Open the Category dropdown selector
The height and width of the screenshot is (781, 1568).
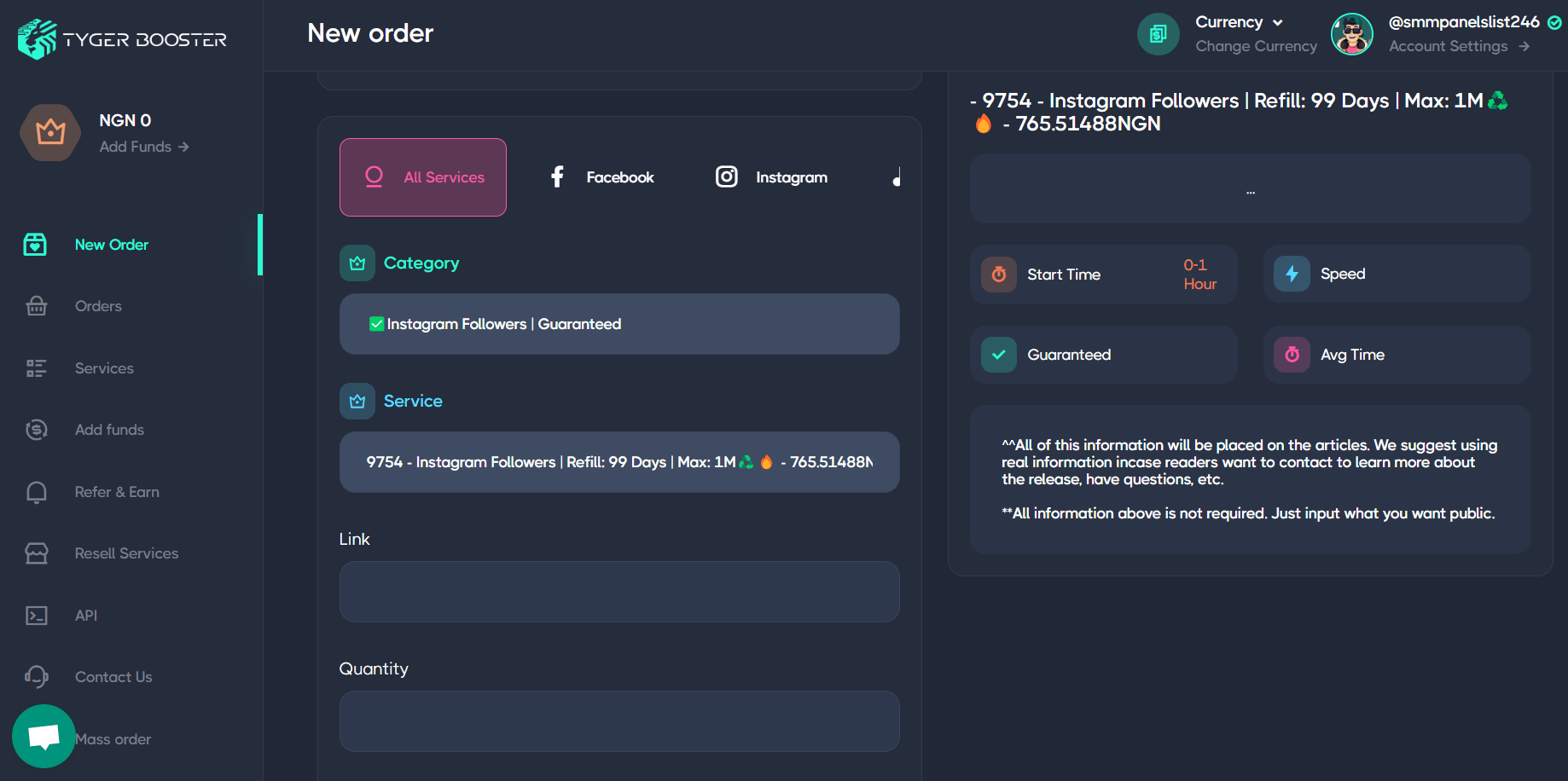[x=619, y=324]
